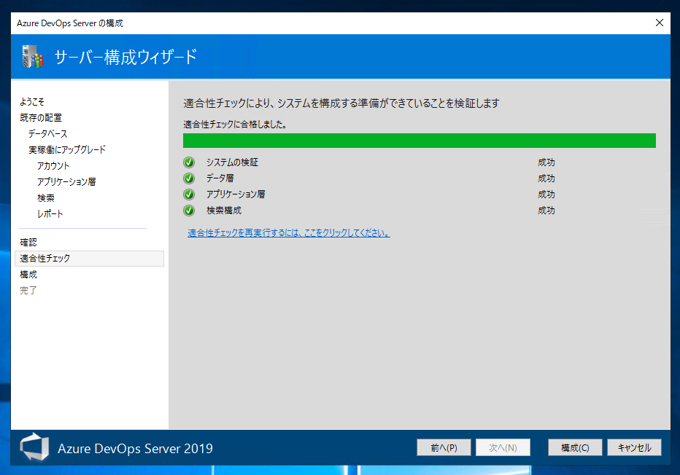
Task: Click the 構成(C) button
Action: pyautogui.click(x=575, y=447)
